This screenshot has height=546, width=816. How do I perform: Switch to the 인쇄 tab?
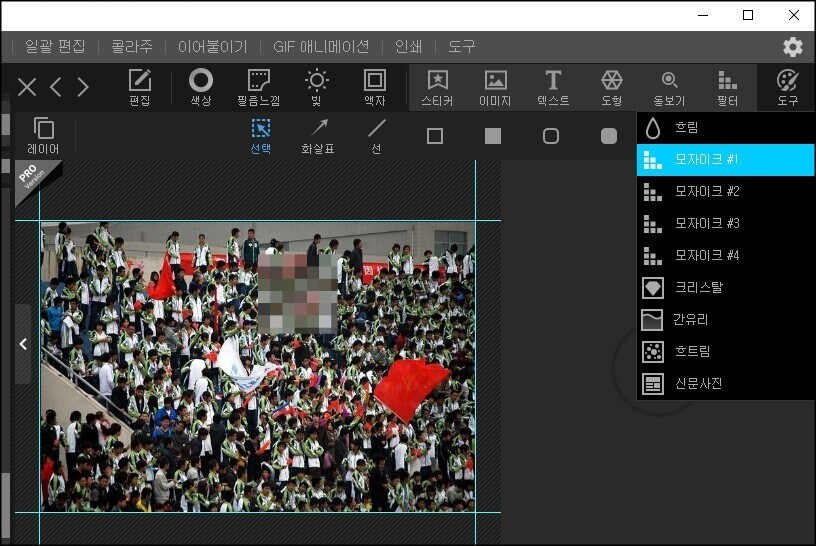pos(409,46)
